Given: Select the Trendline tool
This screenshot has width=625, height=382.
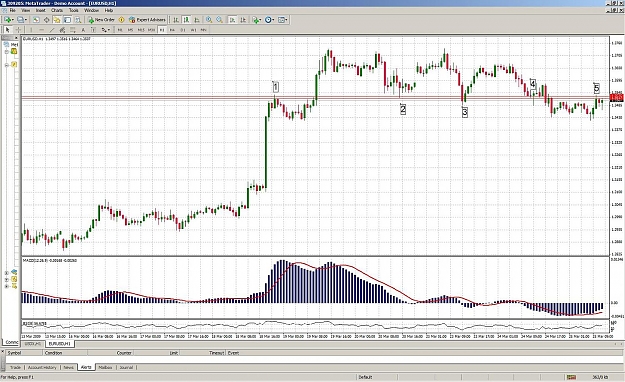Looking at the screenshot, I should (52, 30).
